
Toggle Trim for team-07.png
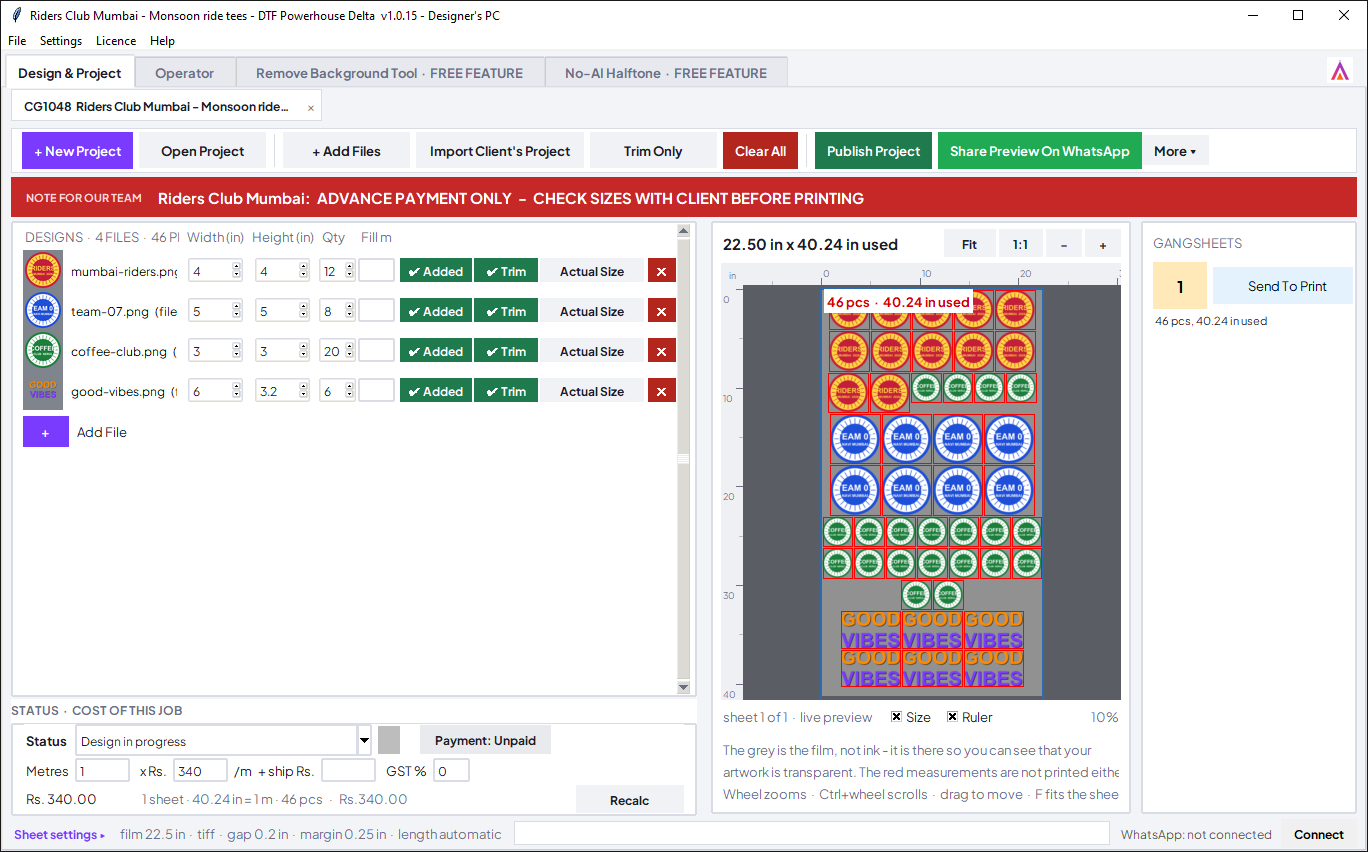(x=506, y=311)
